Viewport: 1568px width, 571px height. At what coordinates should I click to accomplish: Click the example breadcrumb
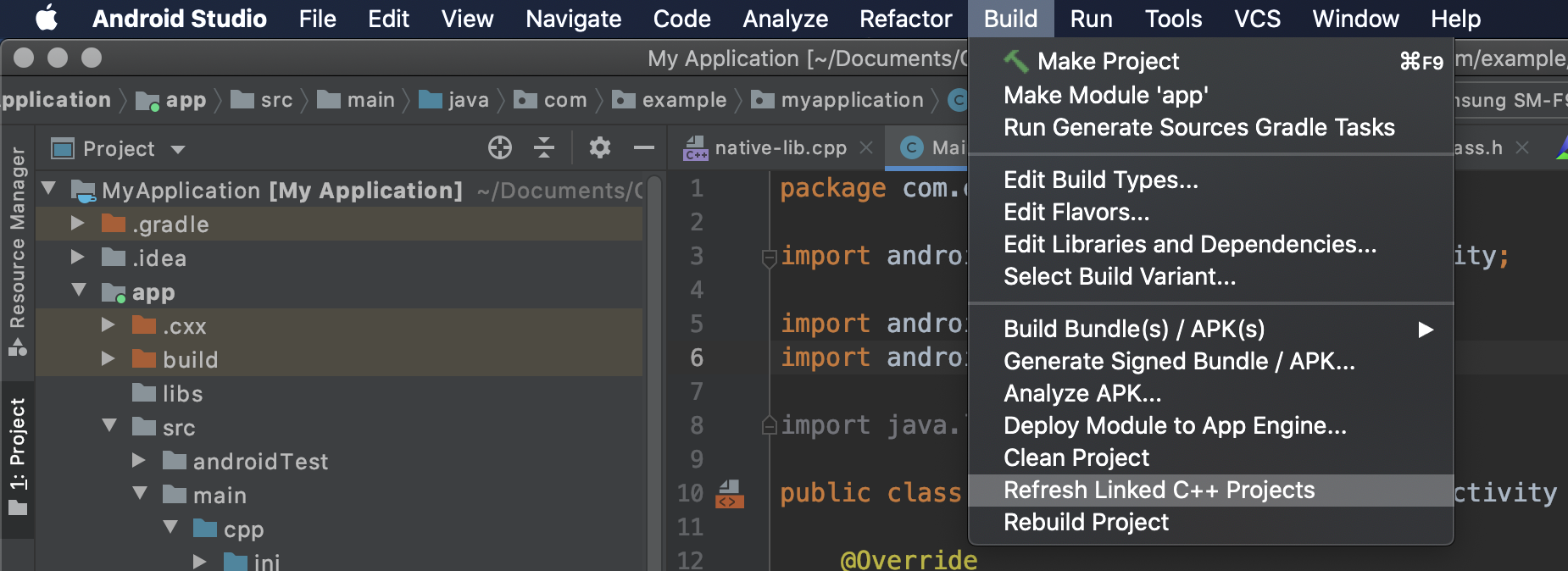coord(670,100)
